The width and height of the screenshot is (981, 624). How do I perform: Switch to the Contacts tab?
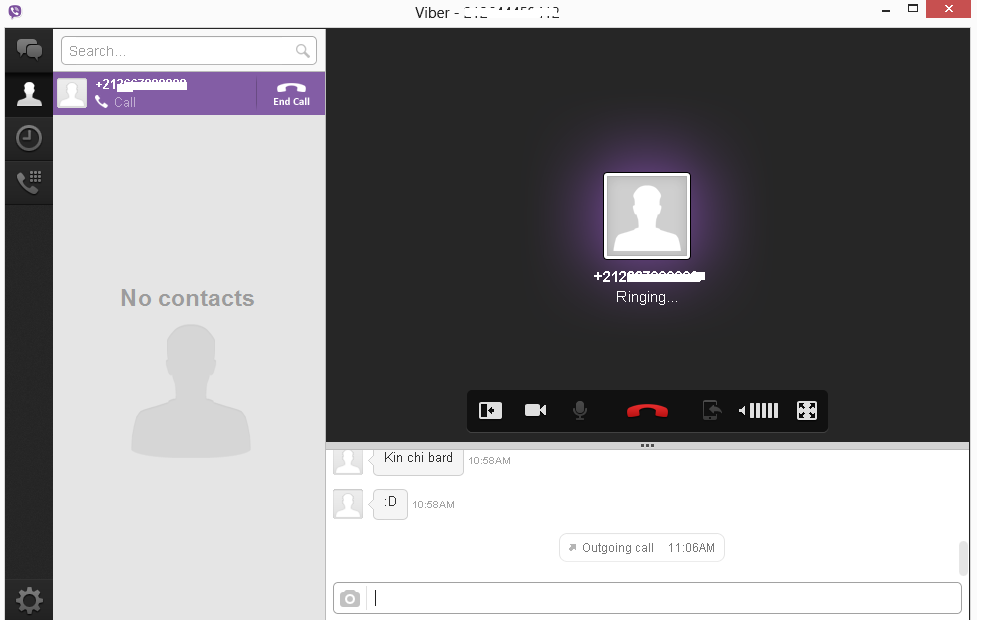(x=28, y=94)
